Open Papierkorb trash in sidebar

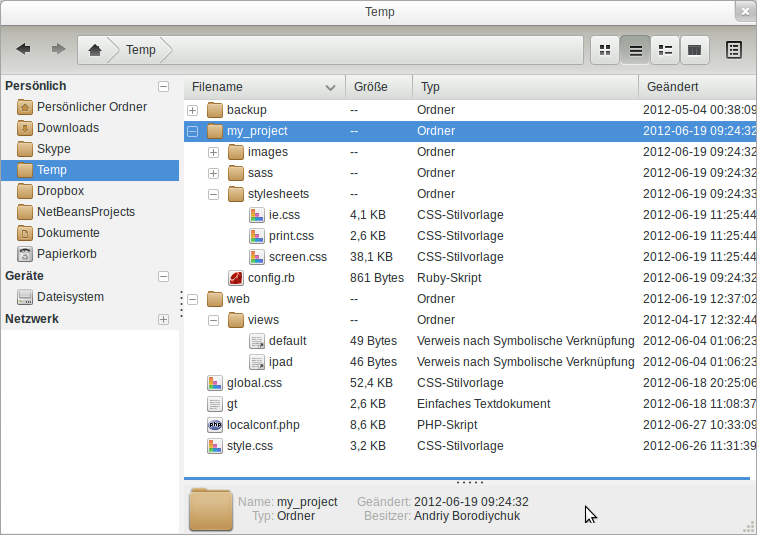(66, 254)
